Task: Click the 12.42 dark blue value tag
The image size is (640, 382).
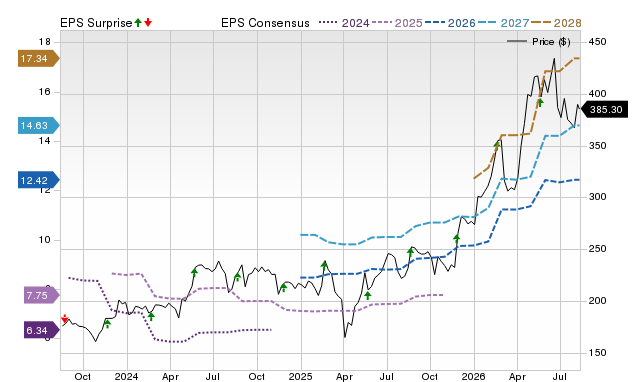Action: (x=39, y=180)
